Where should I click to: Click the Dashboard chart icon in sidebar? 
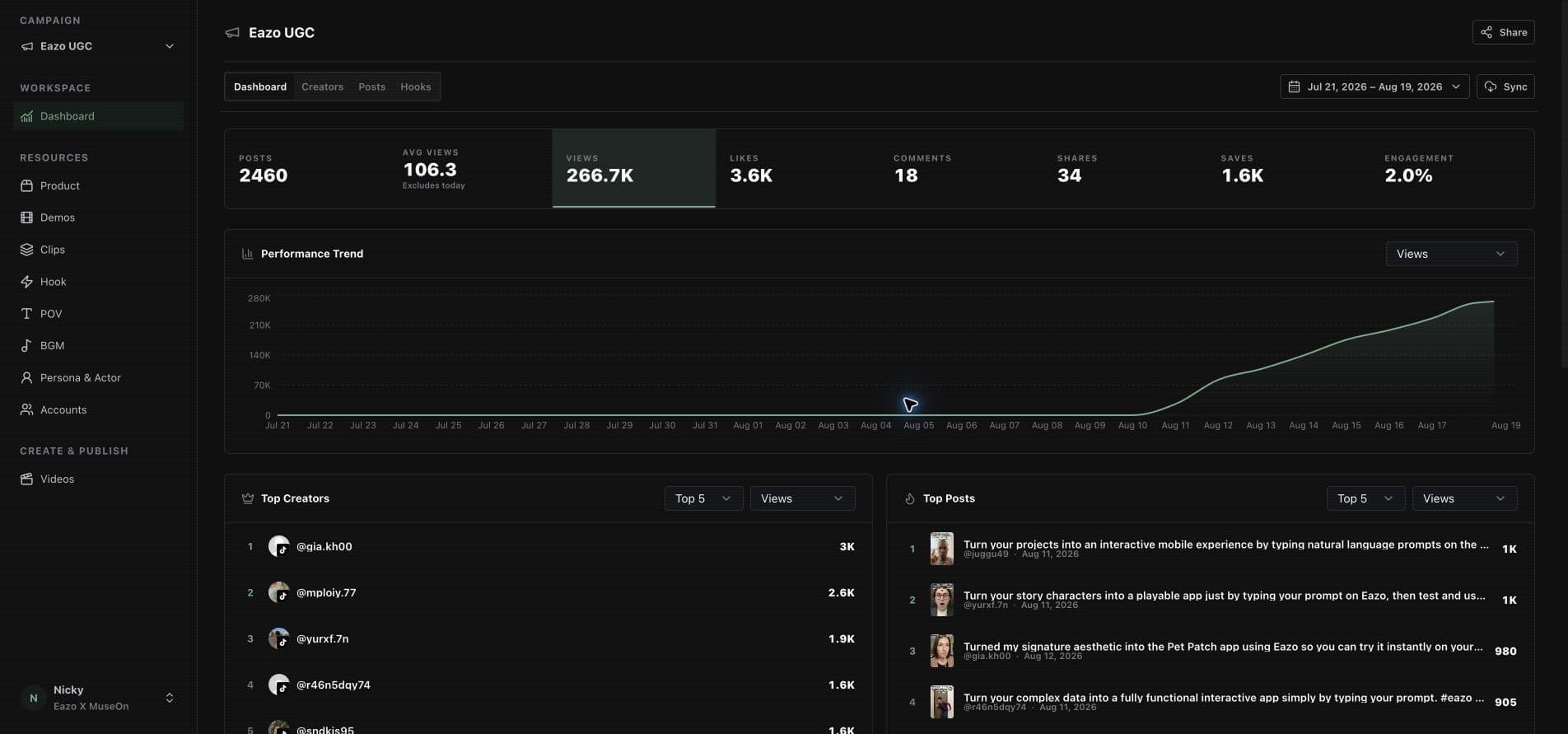click(x=26, y=117)
